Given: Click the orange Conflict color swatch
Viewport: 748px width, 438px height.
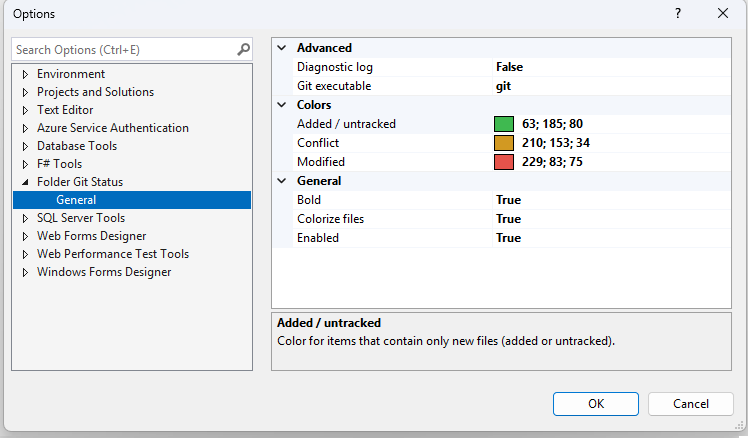Looking at the screenshot, I should (x=504, y=143).
